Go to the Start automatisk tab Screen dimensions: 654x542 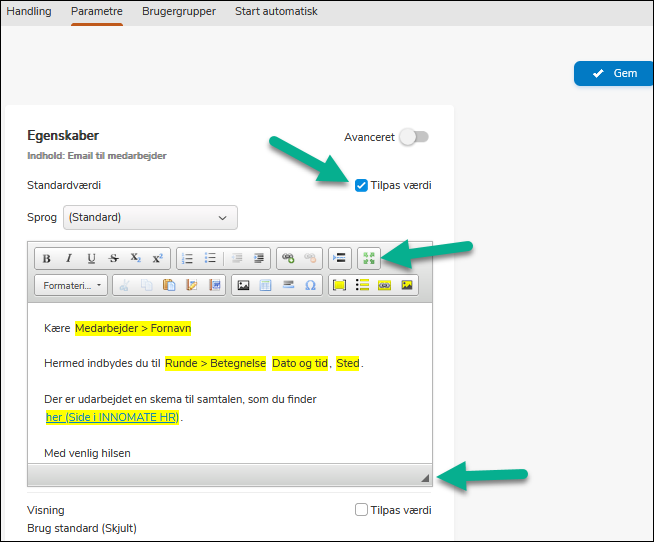tap(276, 12)
